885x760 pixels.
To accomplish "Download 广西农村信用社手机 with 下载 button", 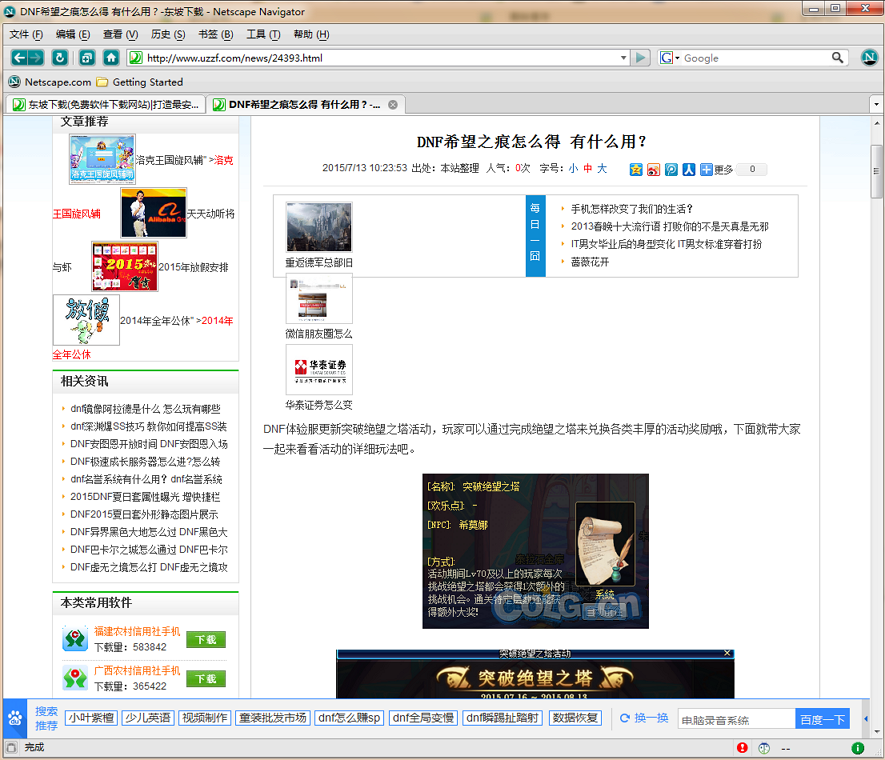I will click(x=206, y=679).
